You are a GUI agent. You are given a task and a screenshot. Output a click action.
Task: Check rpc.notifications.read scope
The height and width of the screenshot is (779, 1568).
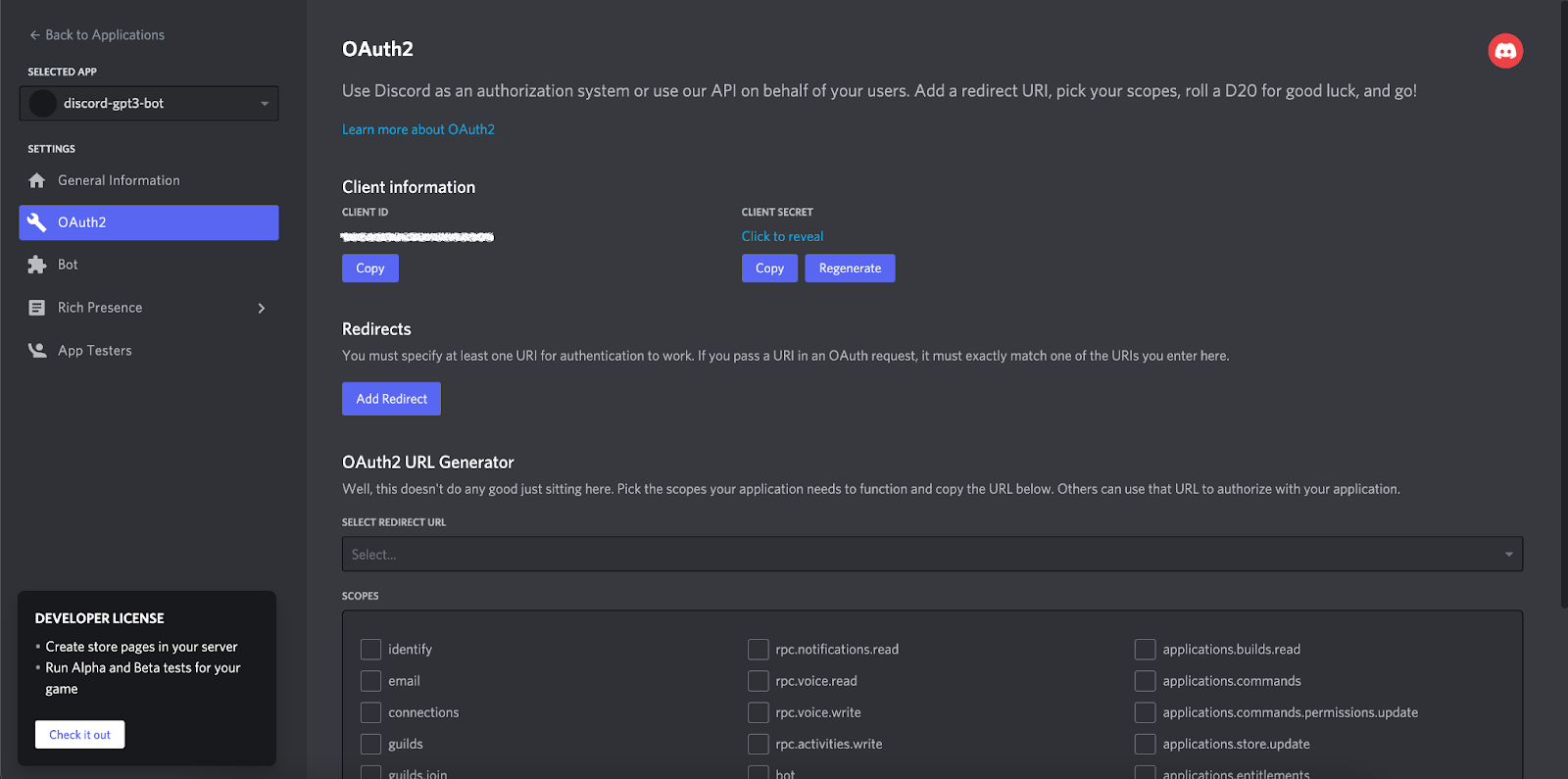pyautogui.click(x=758, y=649)
